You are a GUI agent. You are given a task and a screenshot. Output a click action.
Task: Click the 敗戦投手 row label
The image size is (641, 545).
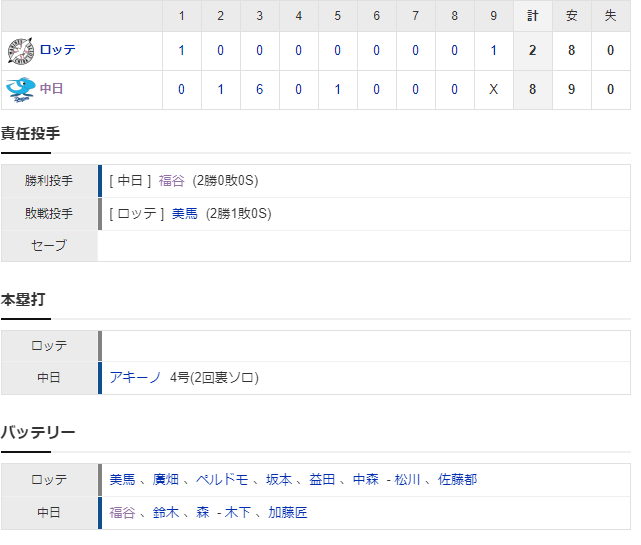[49, 214]
